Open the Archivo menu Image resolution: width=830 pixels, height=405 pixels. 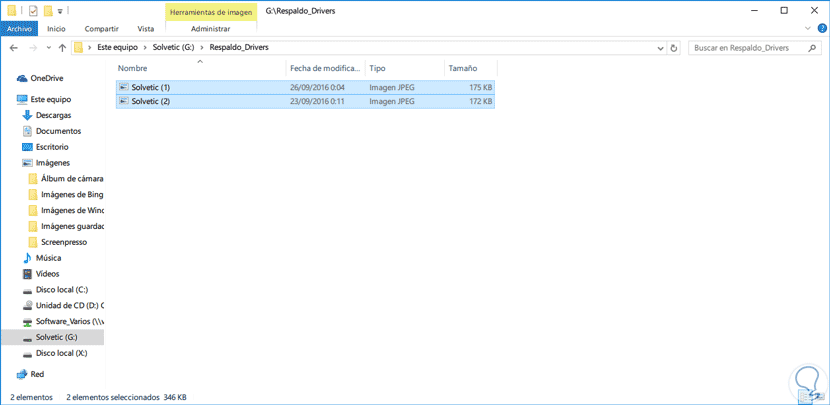click(19, 29)
